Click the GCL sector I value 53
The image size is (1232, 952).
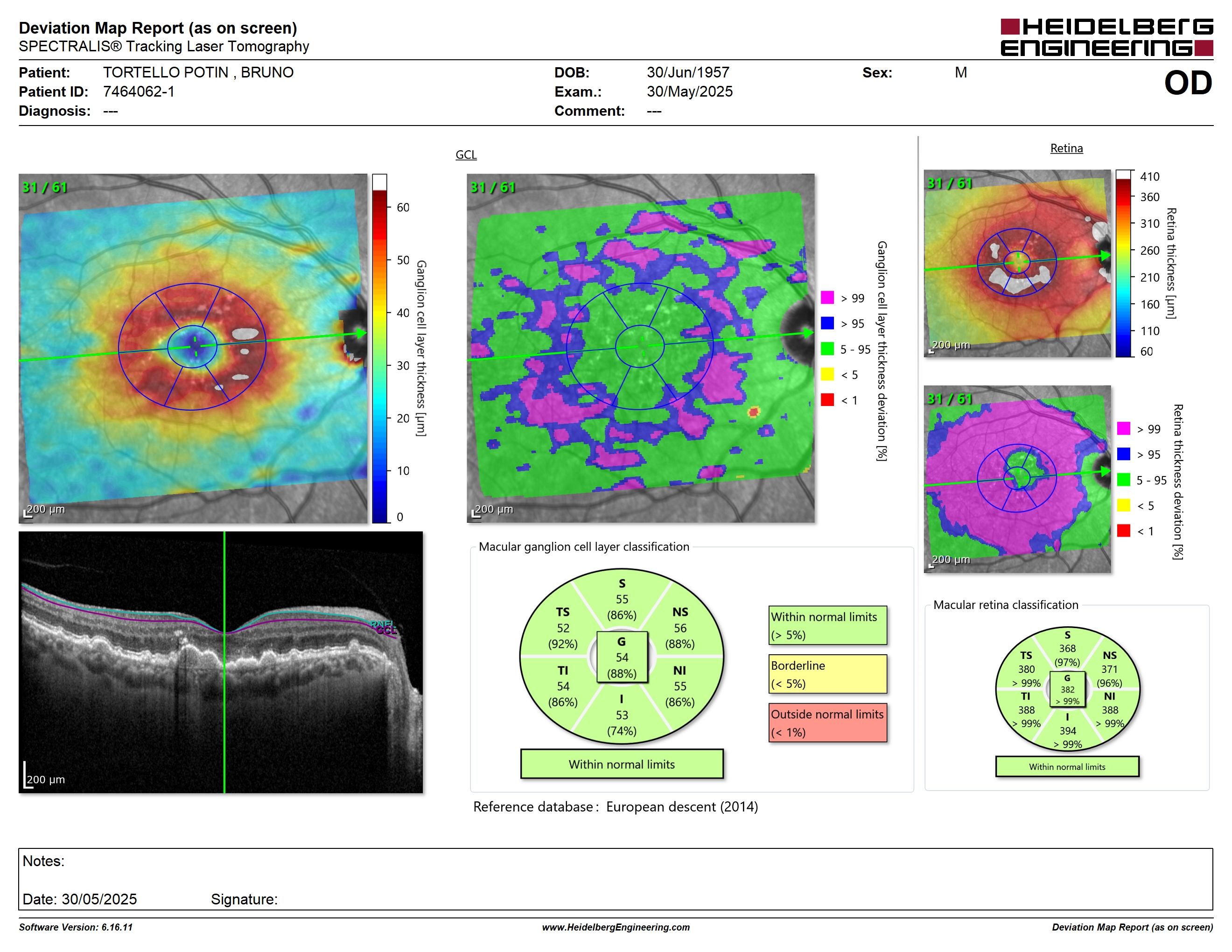(622, 715)
